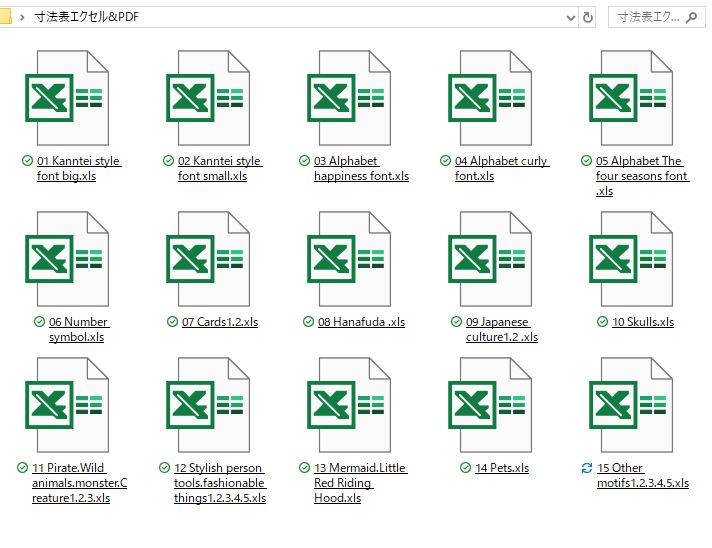Click the folder icon in address bar
This screenshot has width=712, height=548.
(x=5, y=17)
